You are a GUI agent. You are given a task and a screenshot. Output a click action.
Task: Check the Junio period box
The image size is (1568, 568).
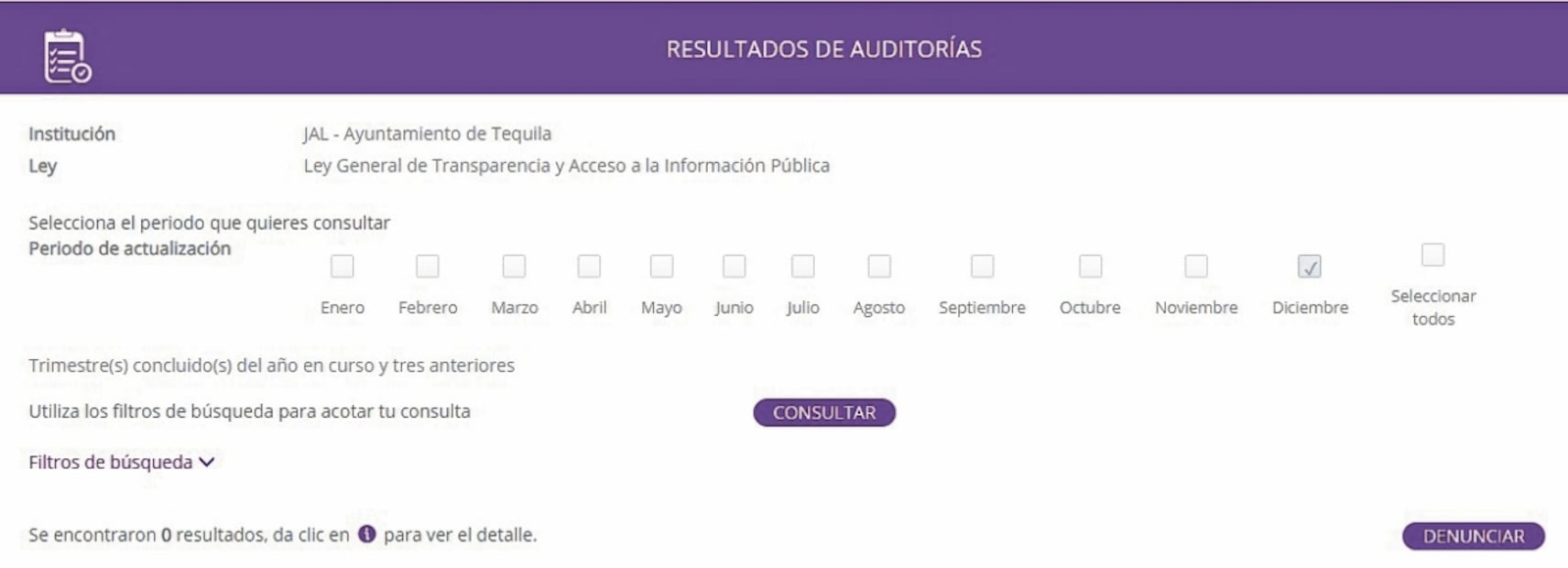coord(733,267)
